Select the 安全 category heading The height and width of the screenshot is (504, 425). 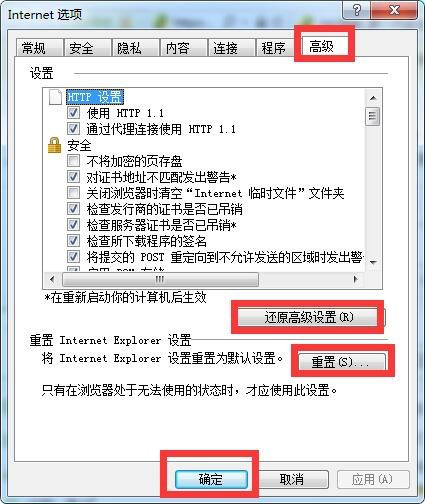coord(79,146)
